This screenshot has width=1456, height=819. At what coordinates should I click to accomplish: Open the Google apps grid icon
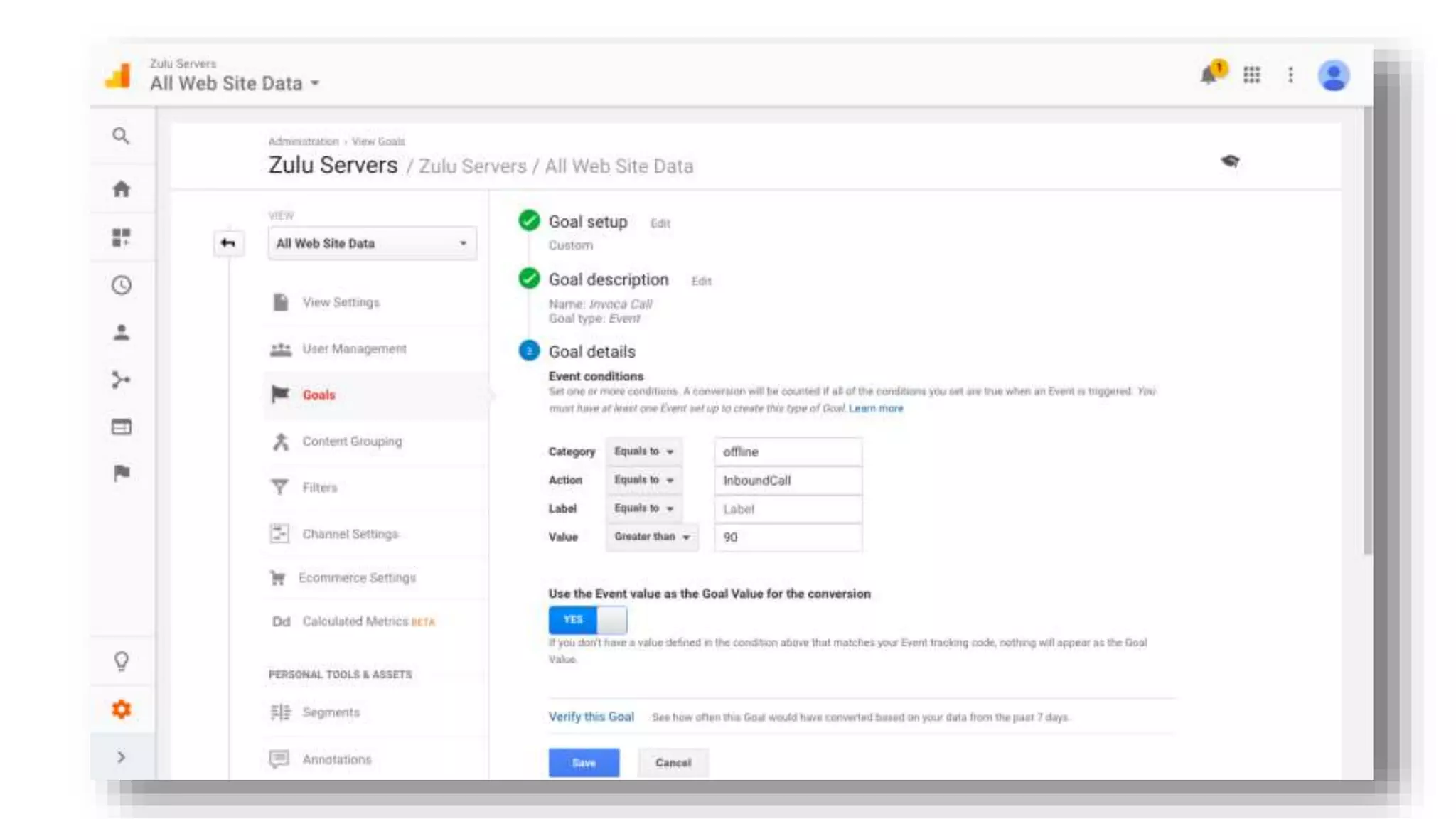pyautogui.click(x=1251, y=75)
